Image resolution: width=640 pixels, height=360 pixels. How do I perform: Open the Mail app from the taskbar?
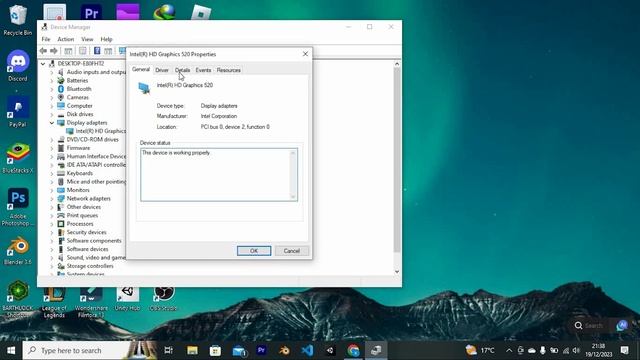(x=239, y=350)
